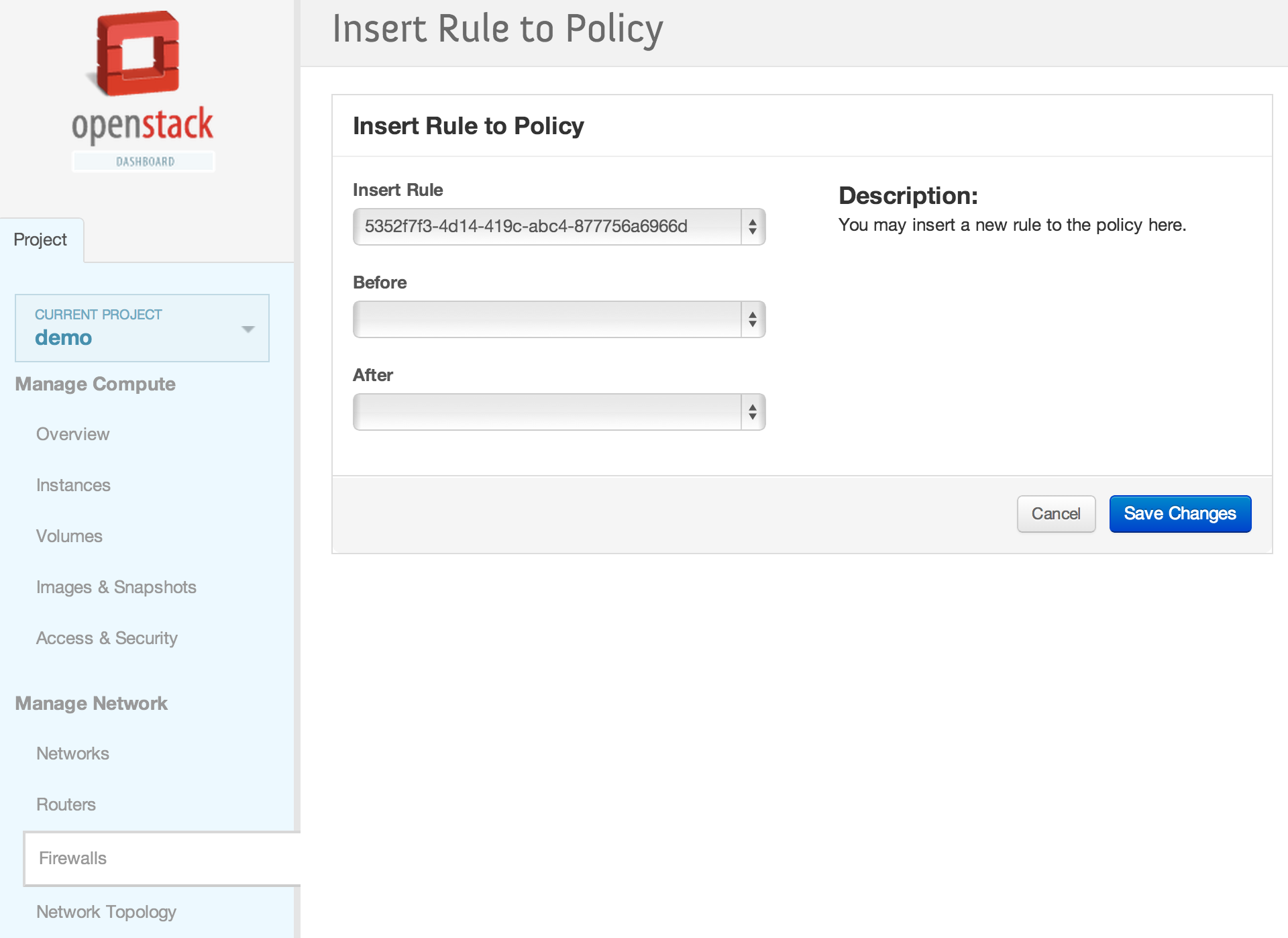The width and height of the screenshot is (1288, 938).
Task: Open the Insert Rule select box
Action: pos(547,227)
